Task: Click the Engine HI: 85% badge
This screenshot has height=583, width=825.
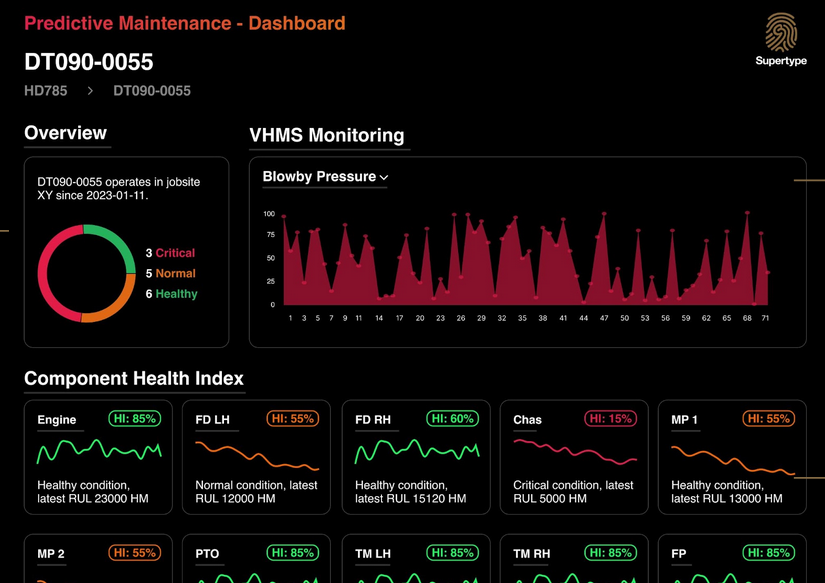Action: 135,419
